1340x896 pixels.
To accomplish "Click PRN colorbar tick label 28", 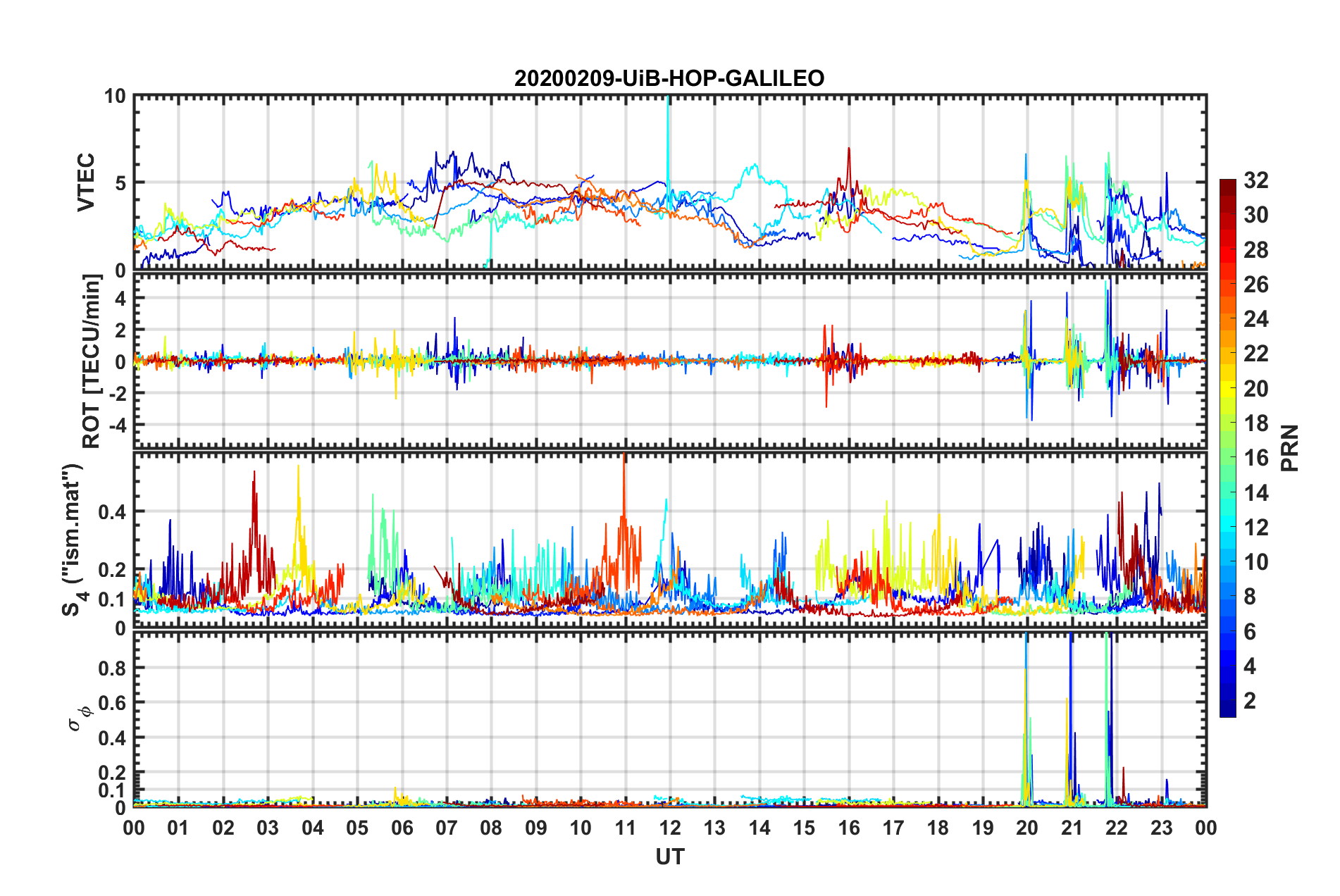I will [1255, 250].
